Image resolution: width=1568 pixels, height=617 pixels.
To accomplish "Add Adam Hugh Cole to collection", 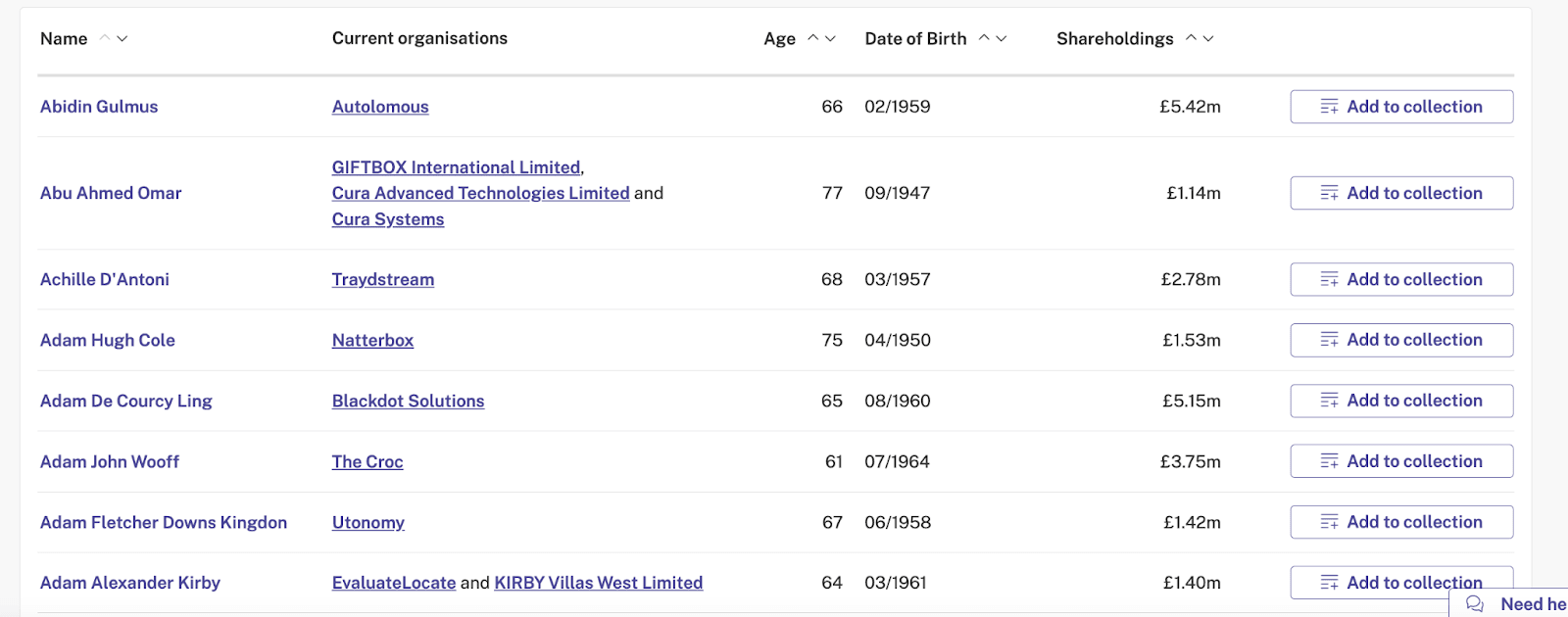I will (1401, 340).
